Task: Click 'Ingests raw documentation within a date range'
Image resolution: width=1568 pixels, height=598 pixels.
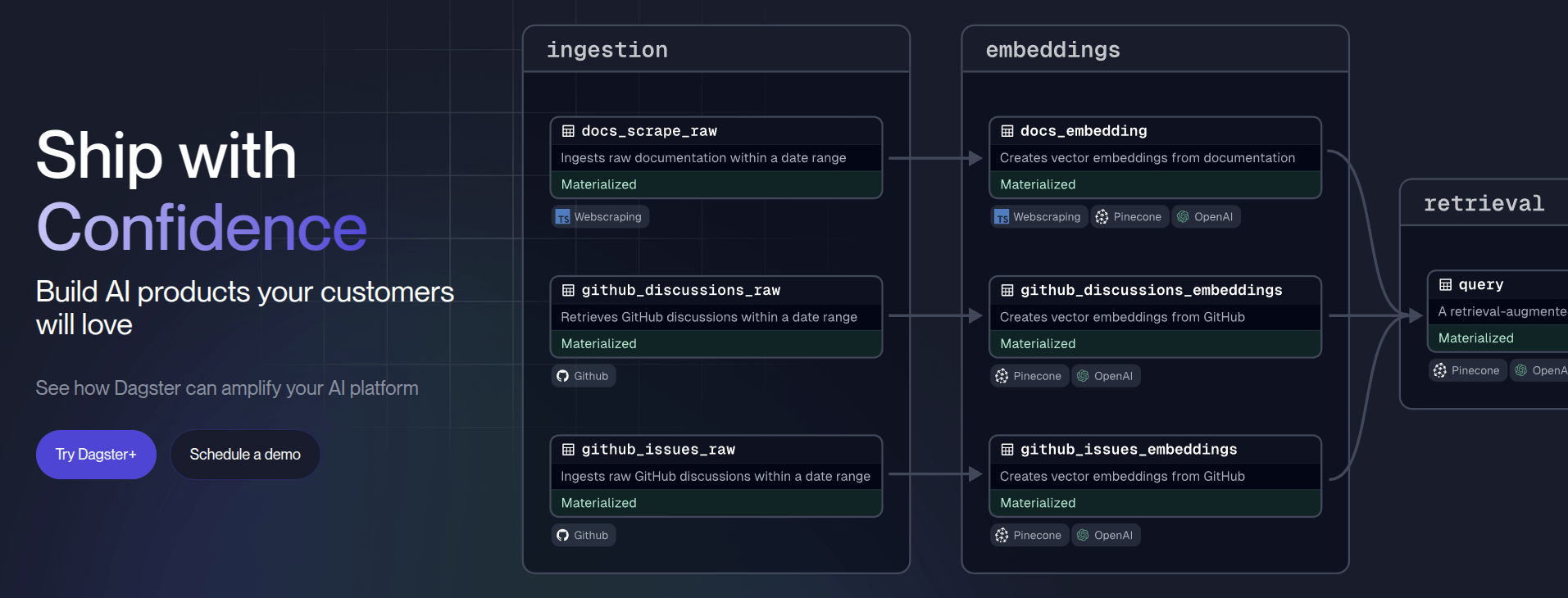Action: tap(703, 157)
